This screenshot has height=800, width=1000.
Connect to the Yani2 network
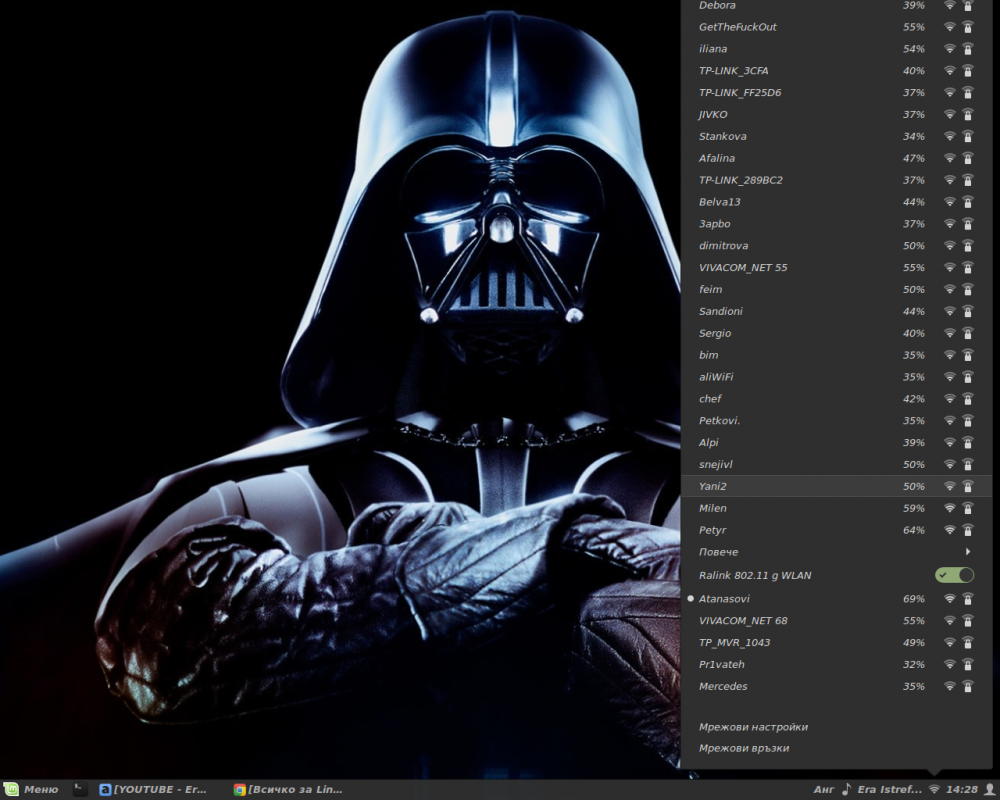[x=837, y=486]
